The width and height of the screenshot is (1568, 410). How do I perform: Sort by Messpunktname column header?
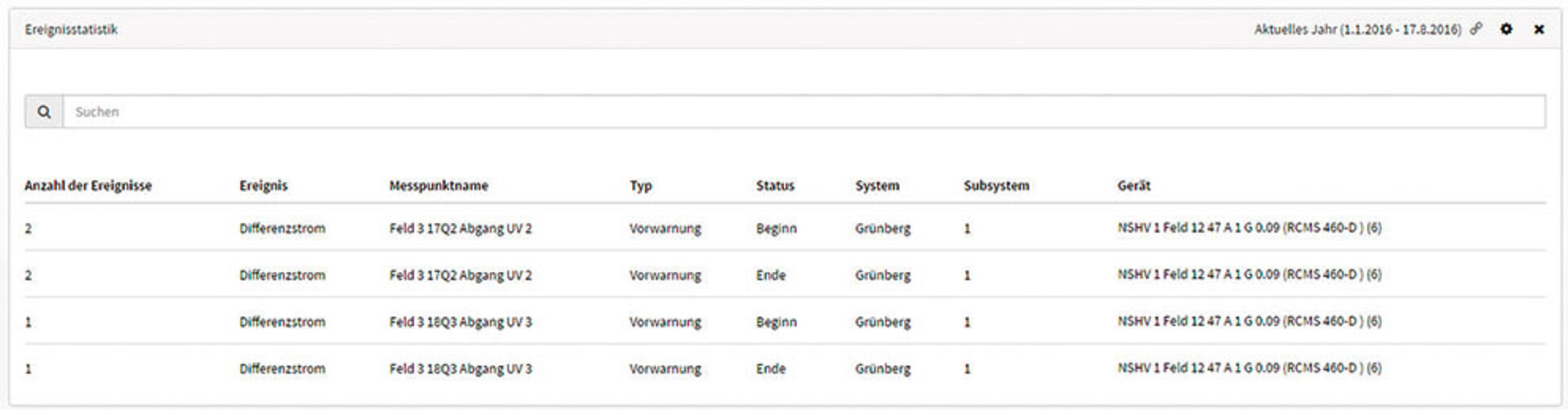439,185
